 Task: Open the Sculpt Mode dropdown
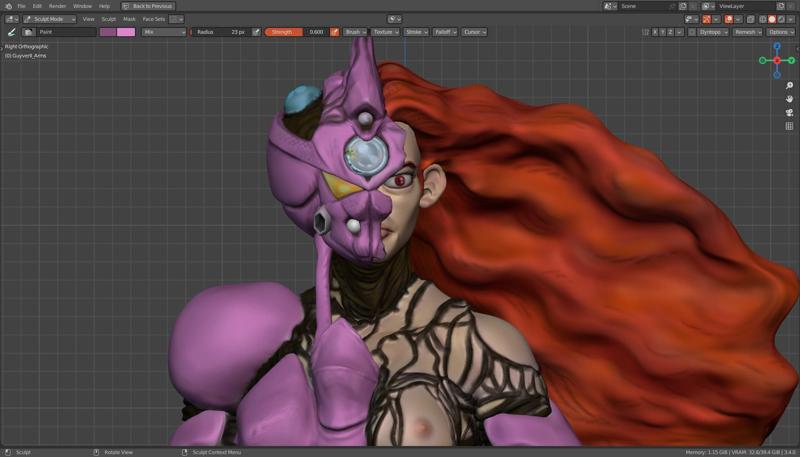tap(49, 19)
